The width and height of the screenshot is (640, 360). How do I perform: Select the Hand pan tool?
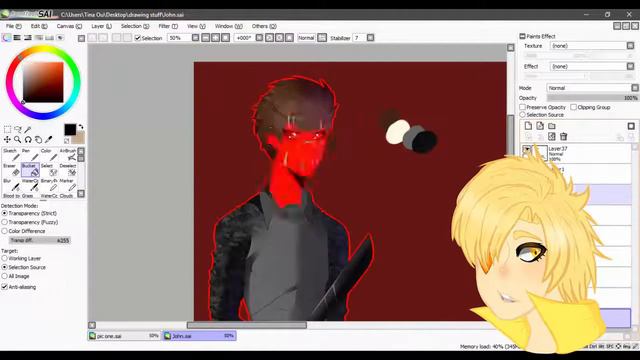[38, 140]
